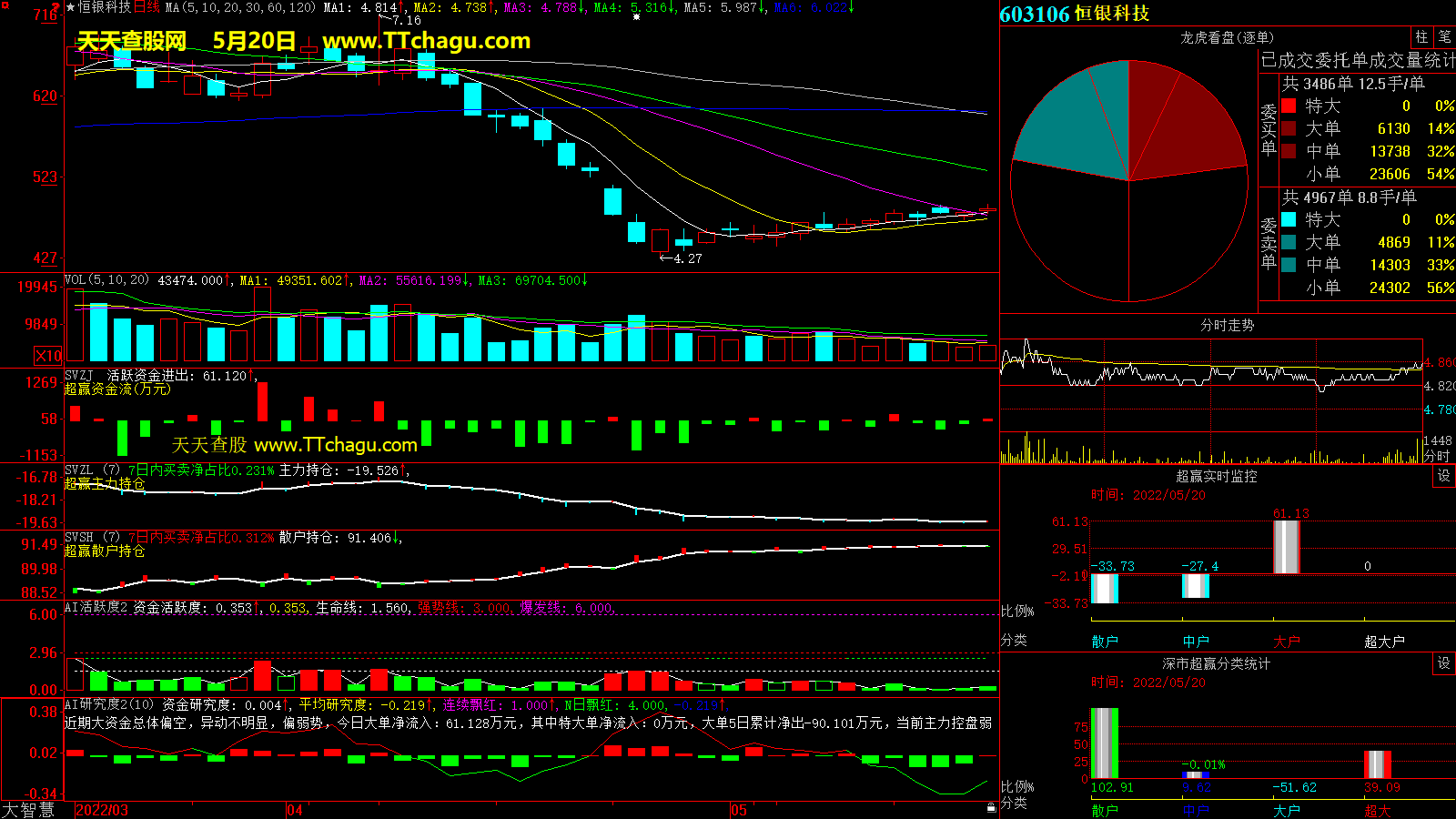
Task: Click the small lock icon at chart bottom-right
Action: (991, 807)
